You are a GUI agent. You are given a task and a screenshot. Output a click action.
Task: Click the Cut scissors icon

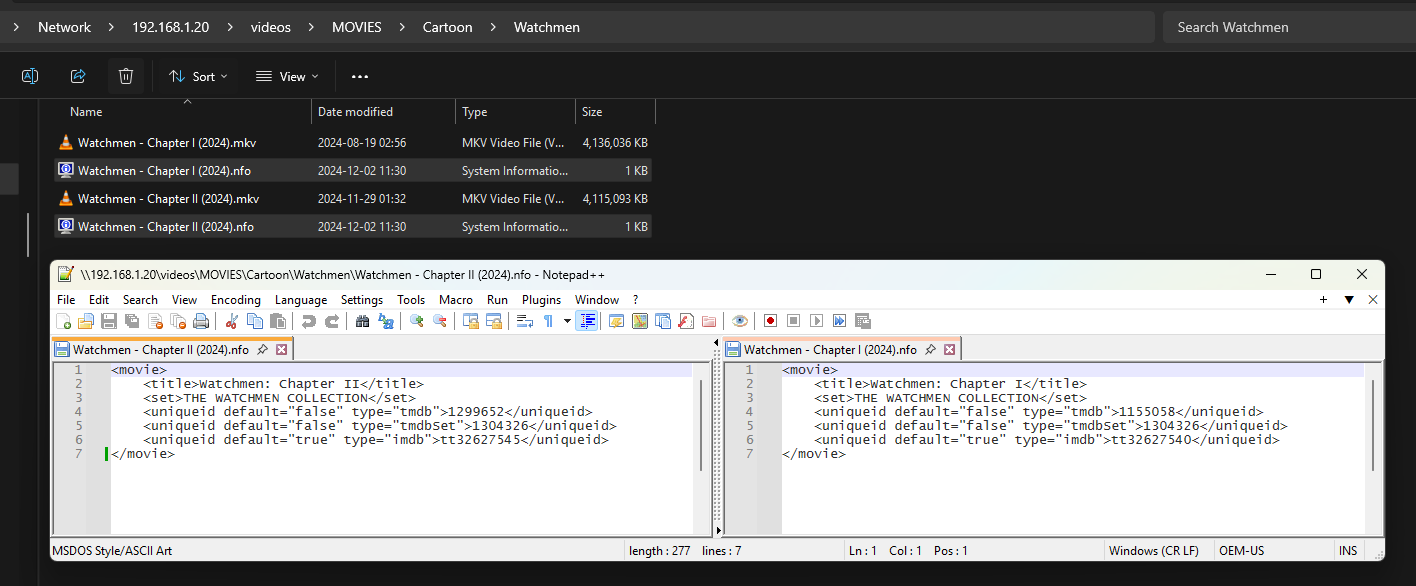tap(232, 321)
